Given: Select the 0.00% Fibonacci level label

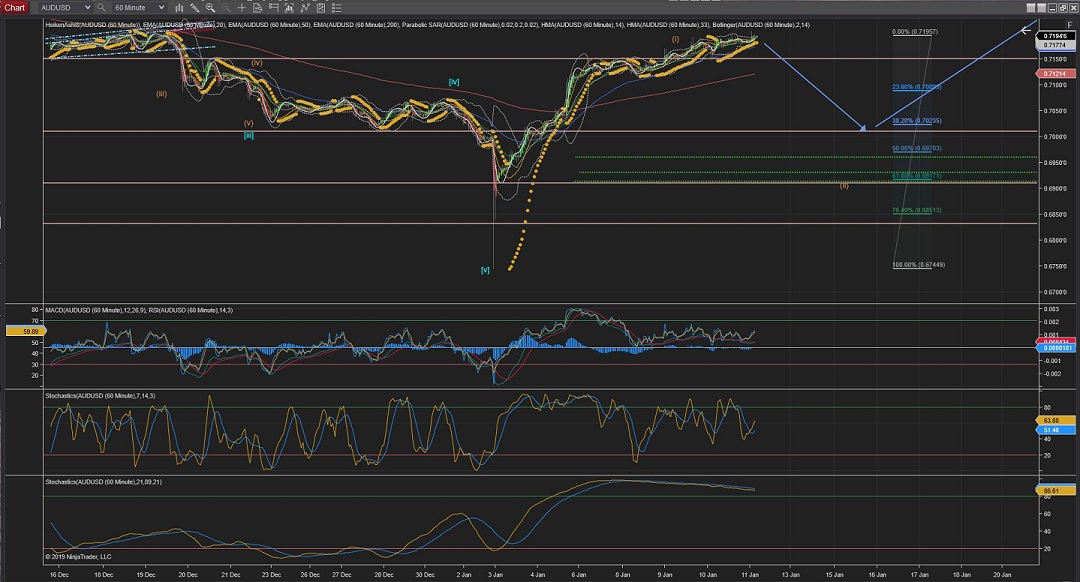Looking at the screenshot, I should pyautogui.click(x=915, y=32).
